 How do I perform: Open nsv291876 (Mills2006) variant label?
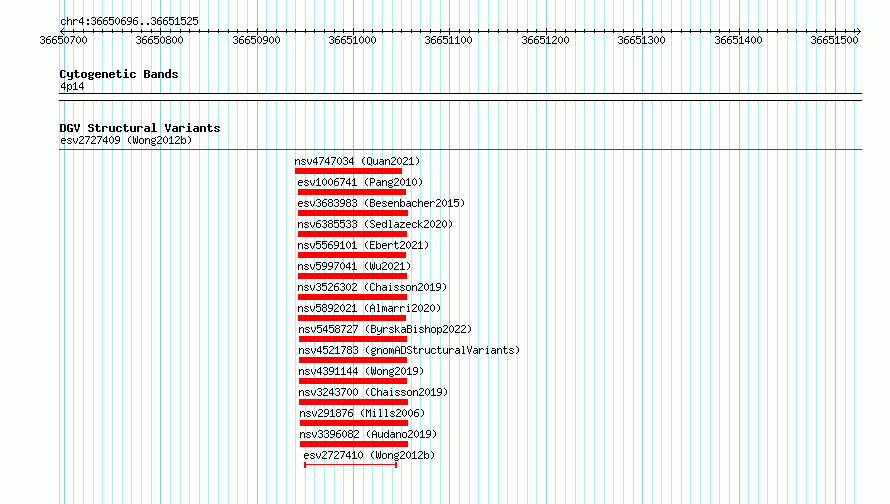pos(362,413)
